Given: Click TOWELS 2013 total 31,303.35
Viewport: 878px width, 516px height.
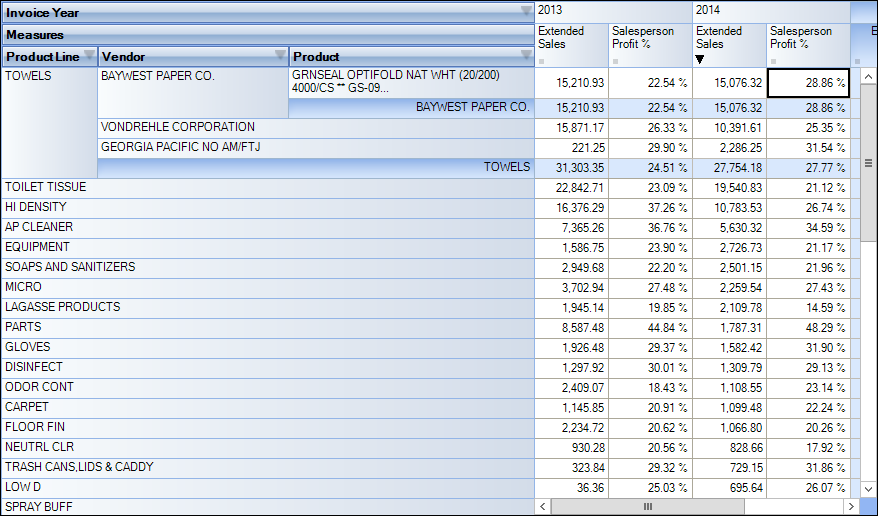Looking at the screenshot, I should (572, 168).
